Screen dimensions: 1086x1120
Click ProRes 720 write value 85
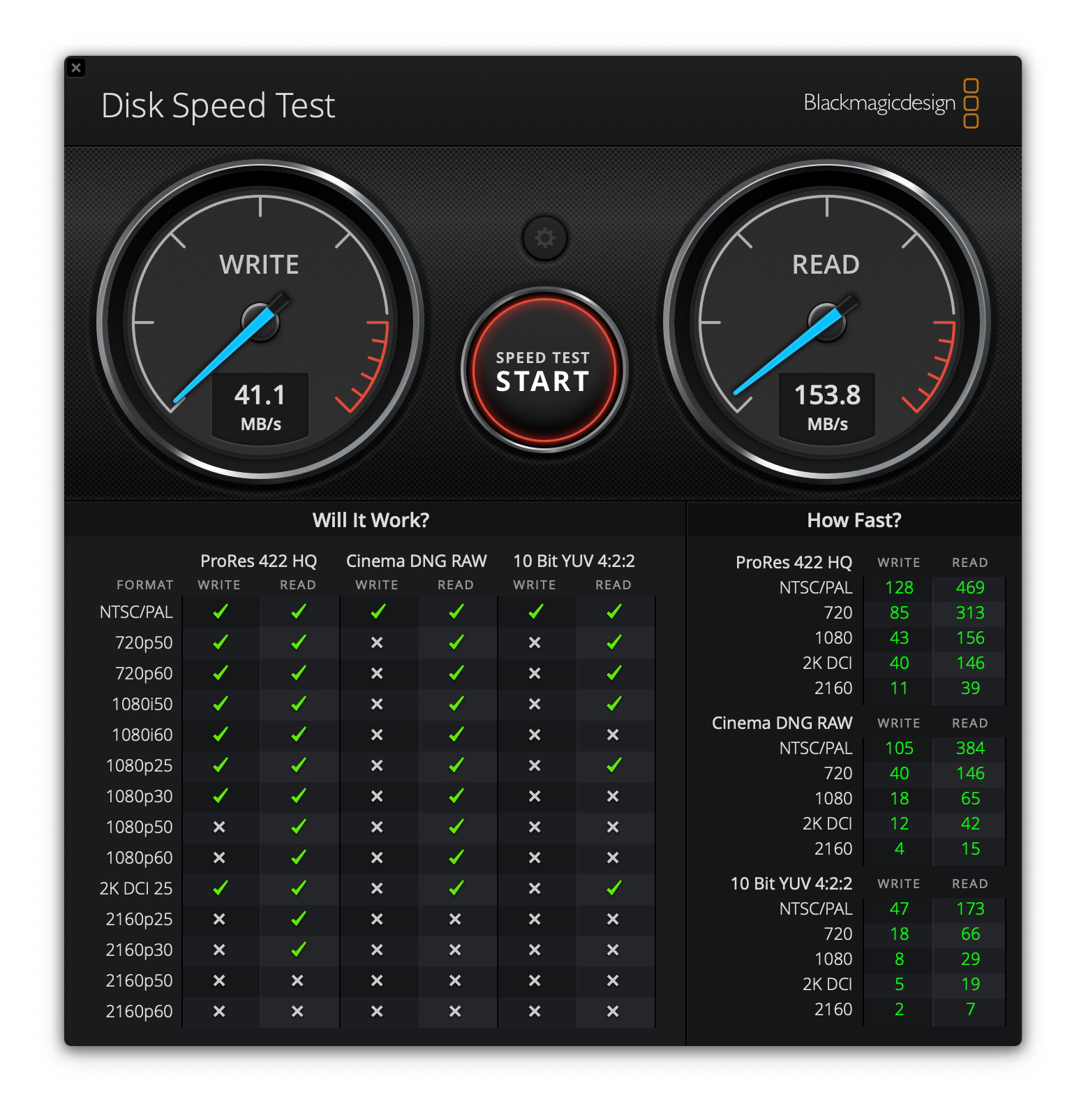[x=899, y=613]
